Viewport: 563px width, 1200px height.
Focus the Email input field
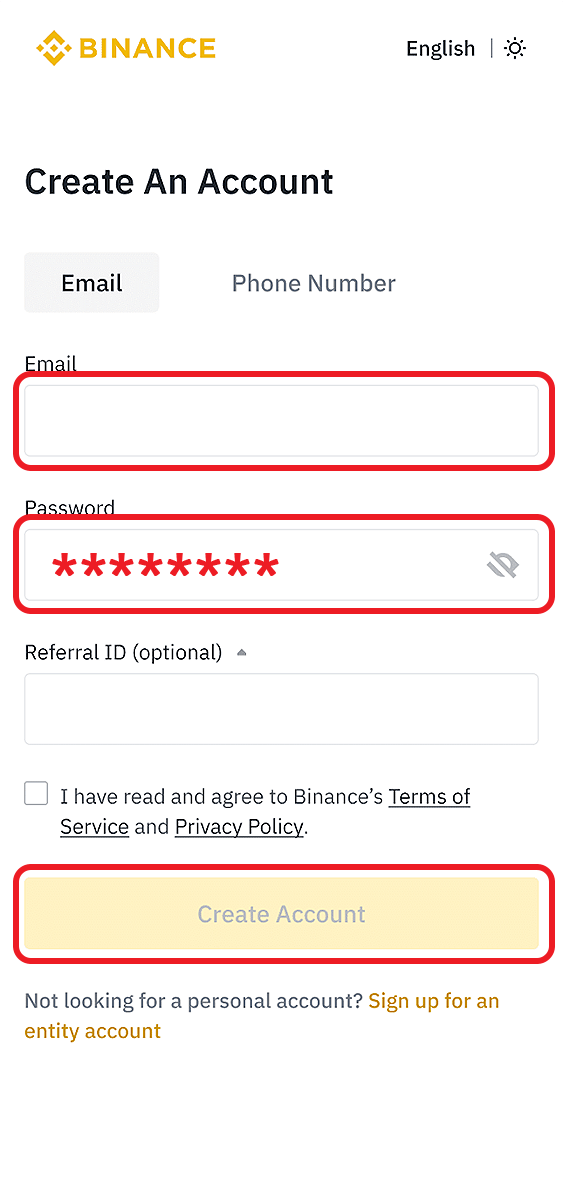pyautogui.click(x=282, y=421)
